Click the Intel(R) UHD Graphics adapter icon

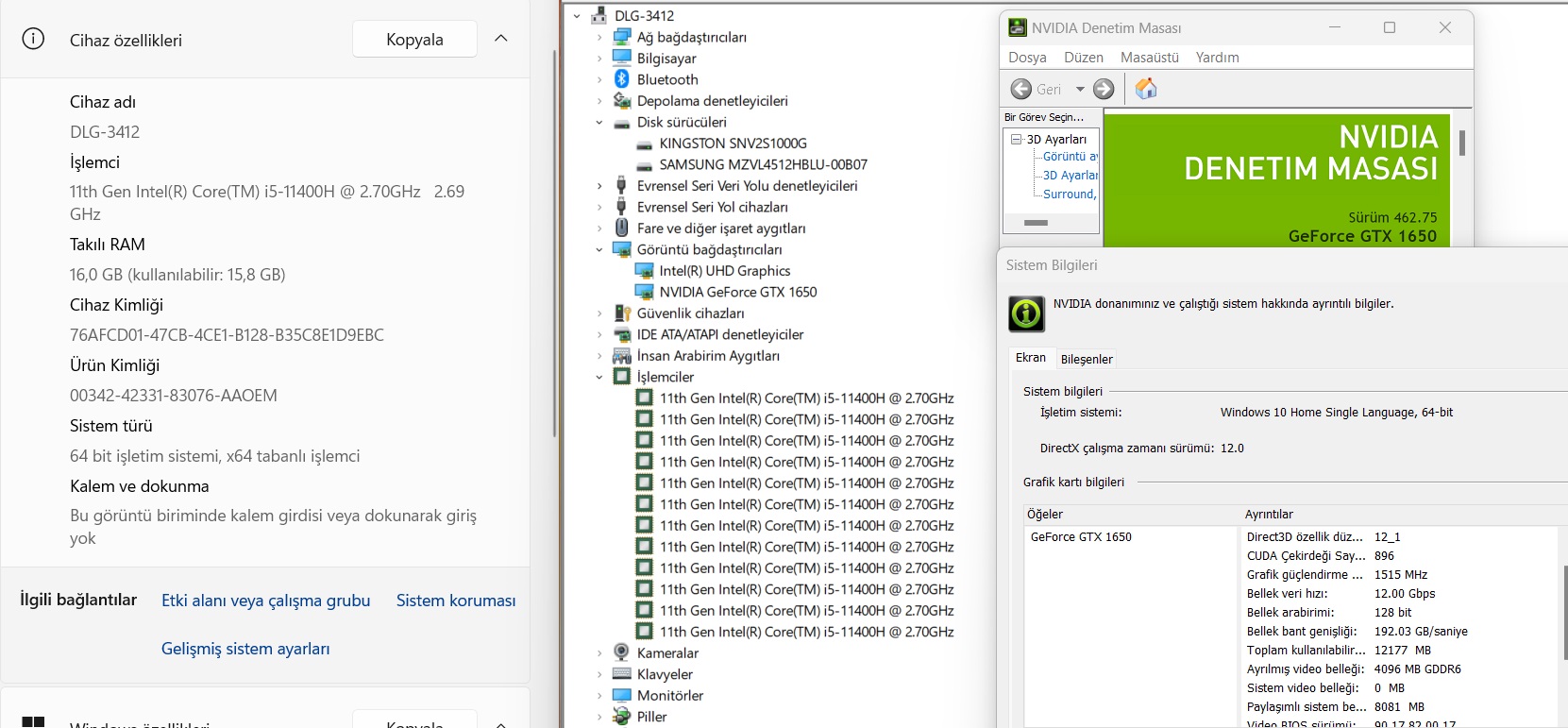pos(645,270)
